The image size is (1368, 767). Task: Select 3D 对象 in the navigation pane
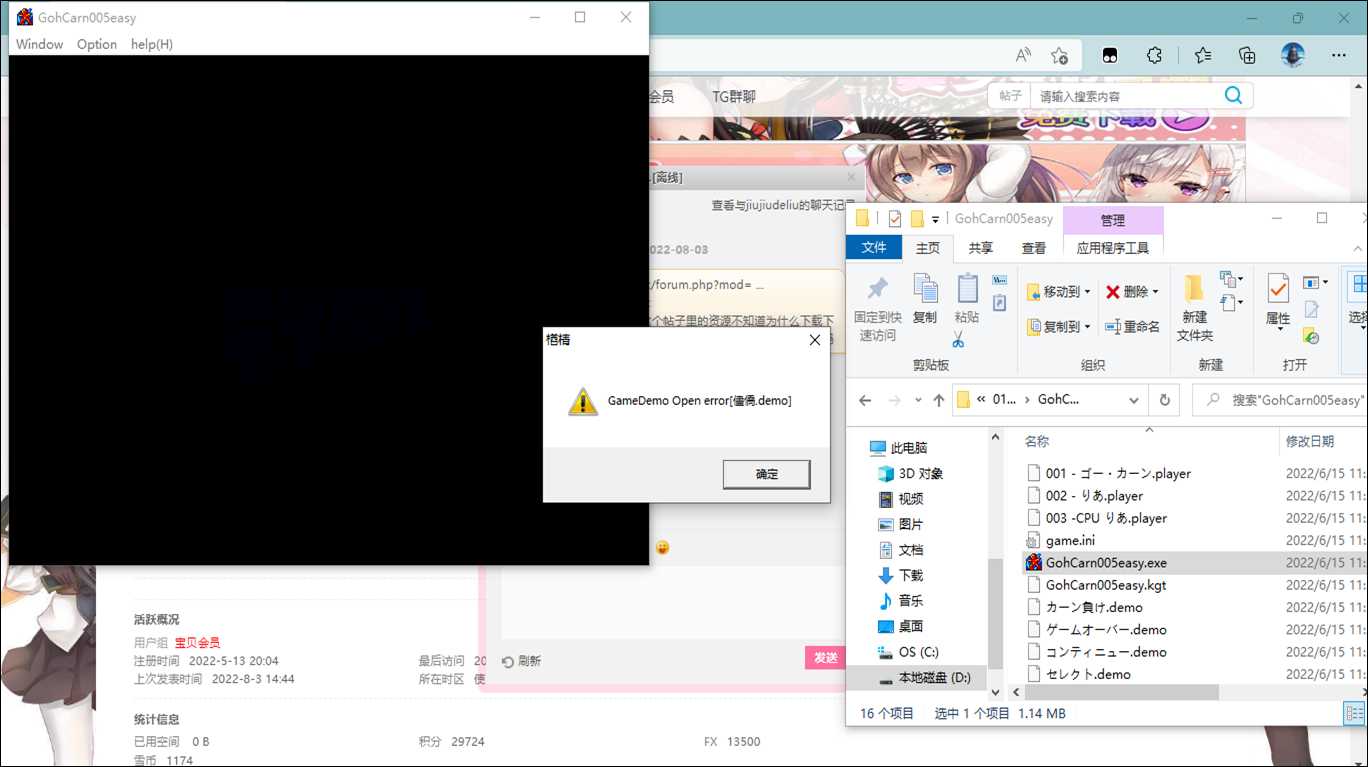[910, 473]
